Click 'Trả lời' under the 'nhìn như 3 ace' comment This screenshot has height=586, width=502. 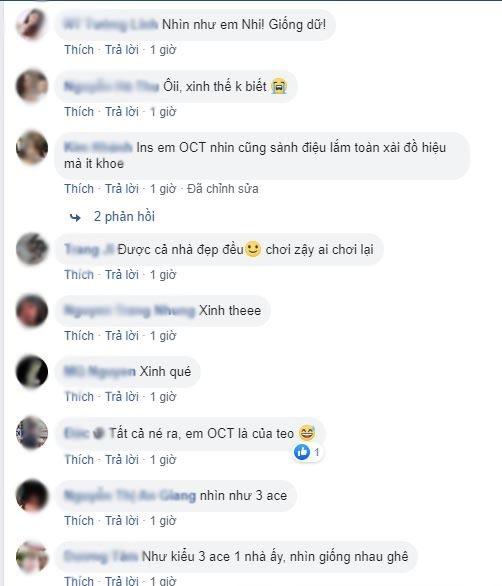[121, 521]
